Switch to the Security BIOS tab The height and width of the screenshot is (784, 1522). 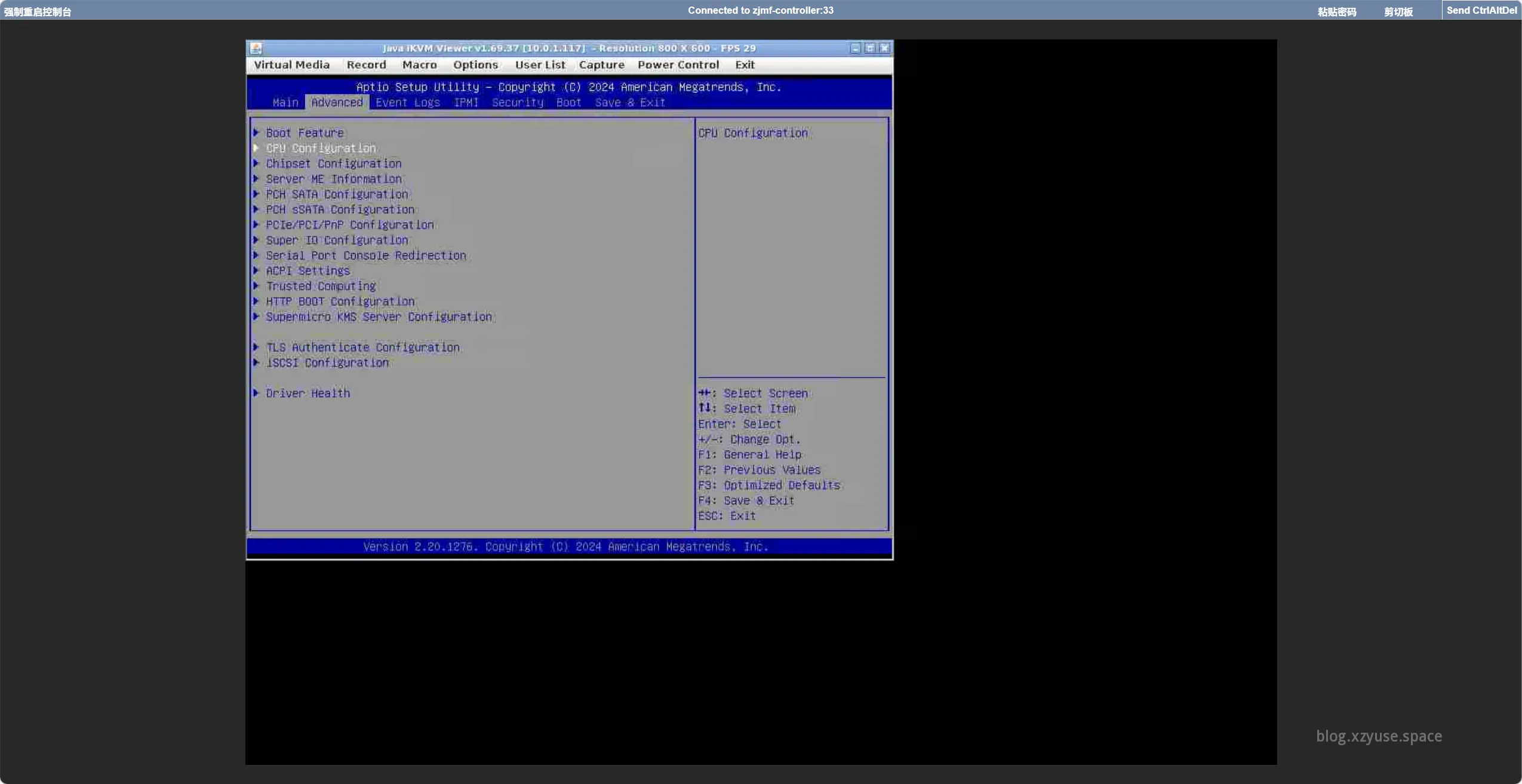click(x=517, y=103)
